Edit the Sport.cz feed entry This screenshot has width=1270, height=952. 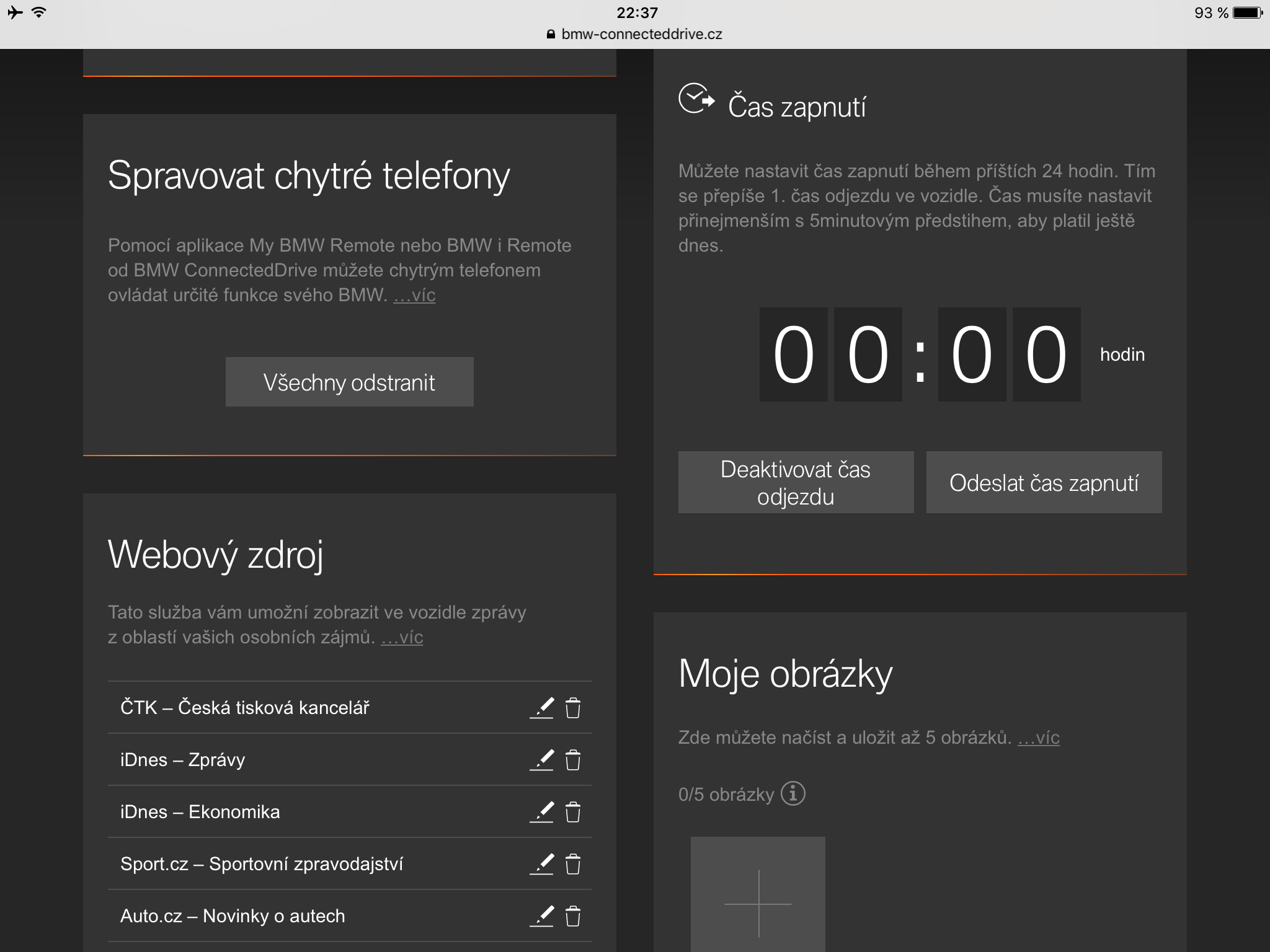pos(542,864)
